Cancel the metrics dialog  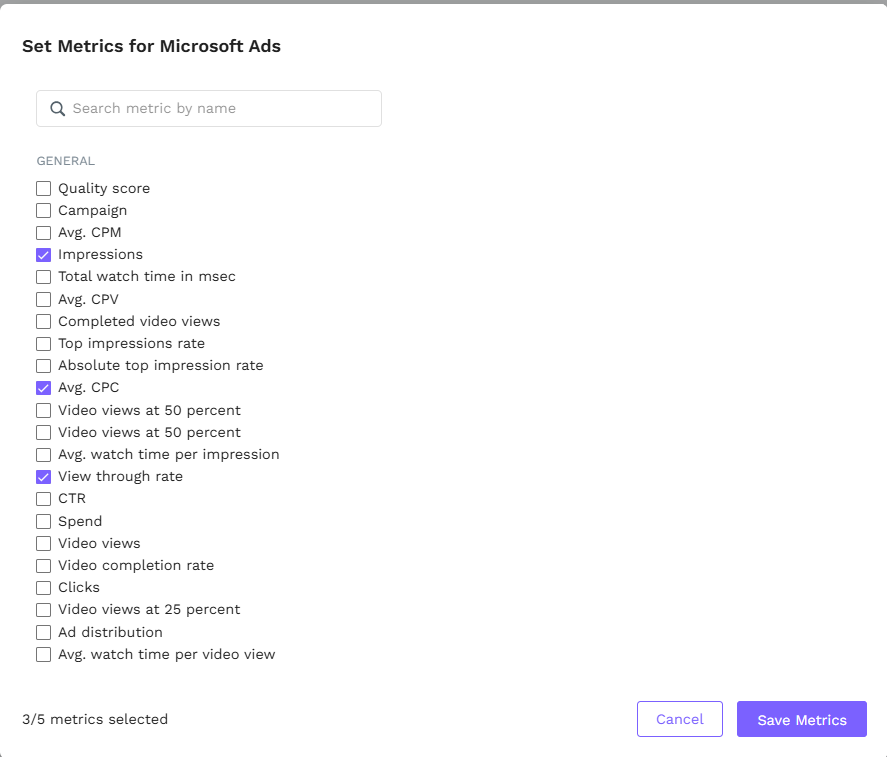coord(679,719)
